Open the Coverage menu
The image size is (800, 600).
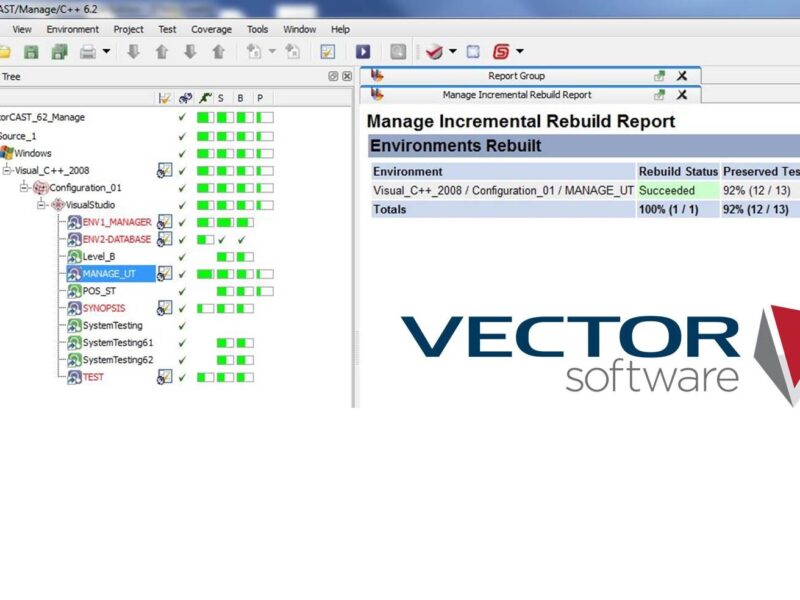coord(211,29)
